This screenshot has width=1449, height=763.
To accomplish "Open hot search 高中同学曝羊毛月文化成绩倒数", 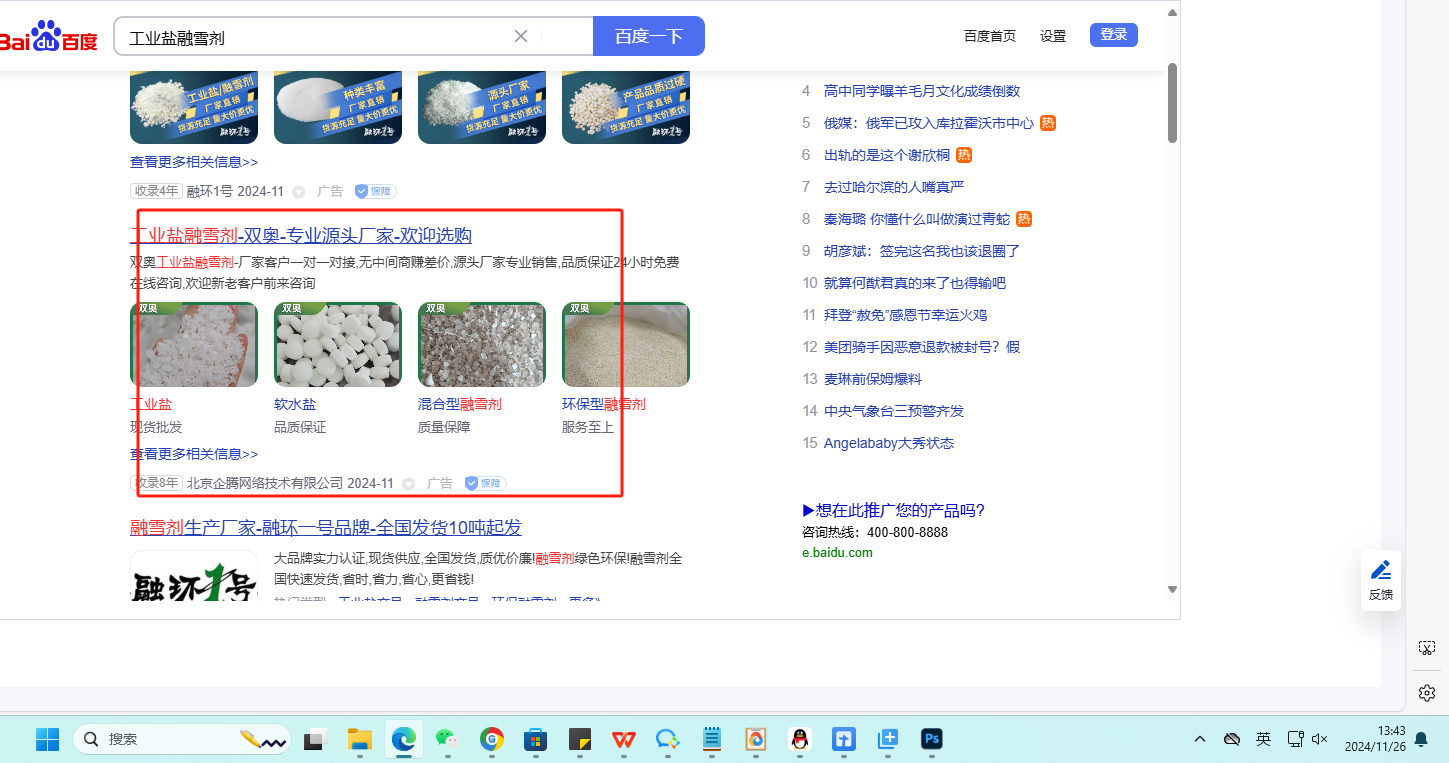I will (x=922, y=91).
